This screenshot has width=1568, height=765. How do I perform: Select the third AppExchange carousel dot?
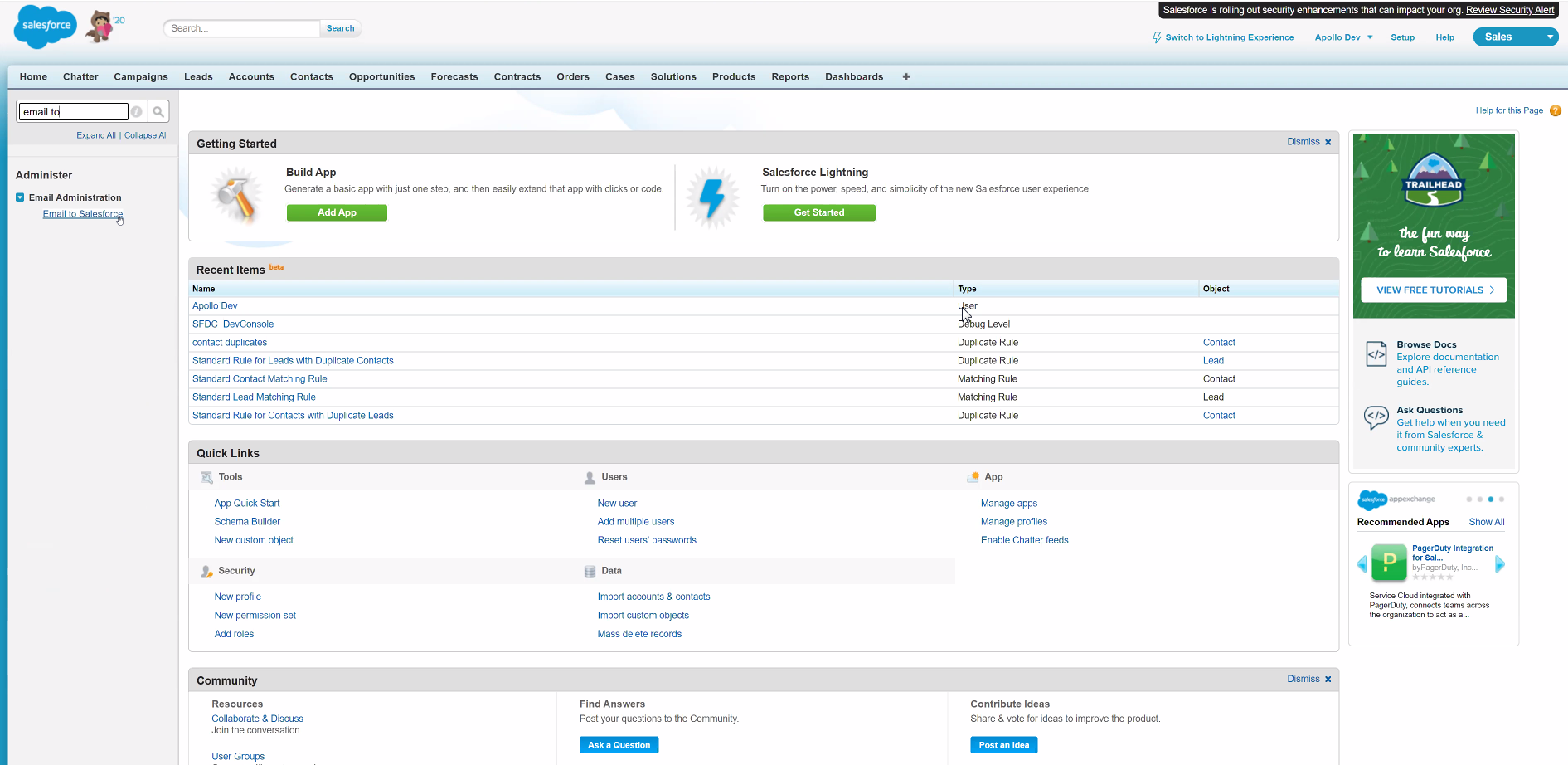coord(1491,499)
